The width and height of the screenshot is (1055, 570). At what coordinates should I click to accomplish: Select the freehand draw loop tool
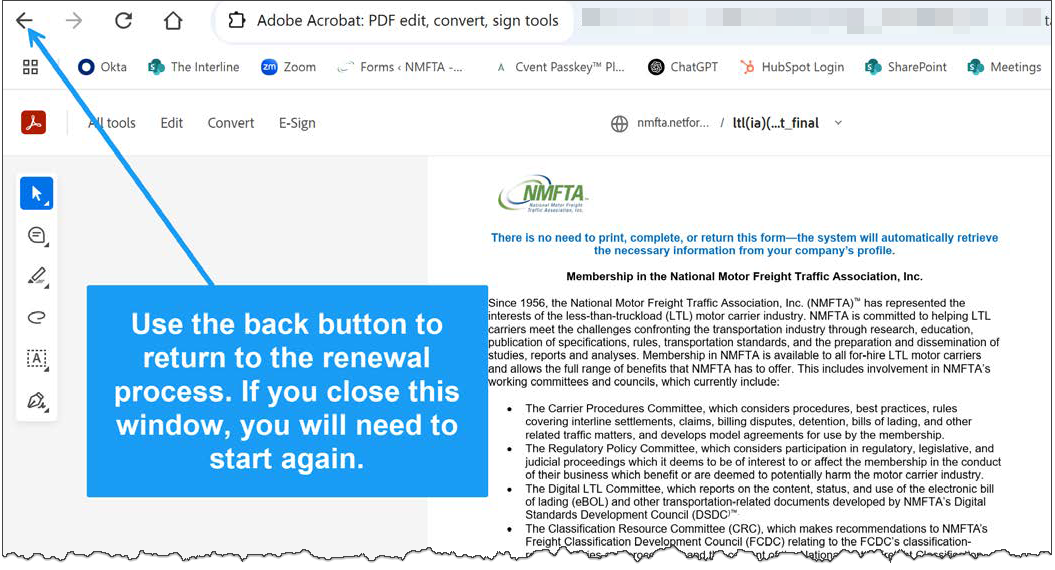click(x=37, y=318)
